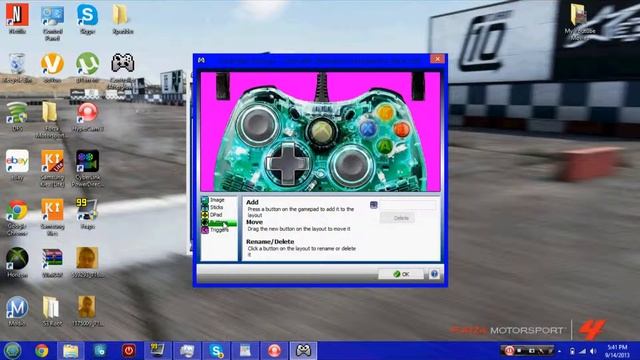Open the green WiFi-style desktop shortcut

[x=17, y=116]
